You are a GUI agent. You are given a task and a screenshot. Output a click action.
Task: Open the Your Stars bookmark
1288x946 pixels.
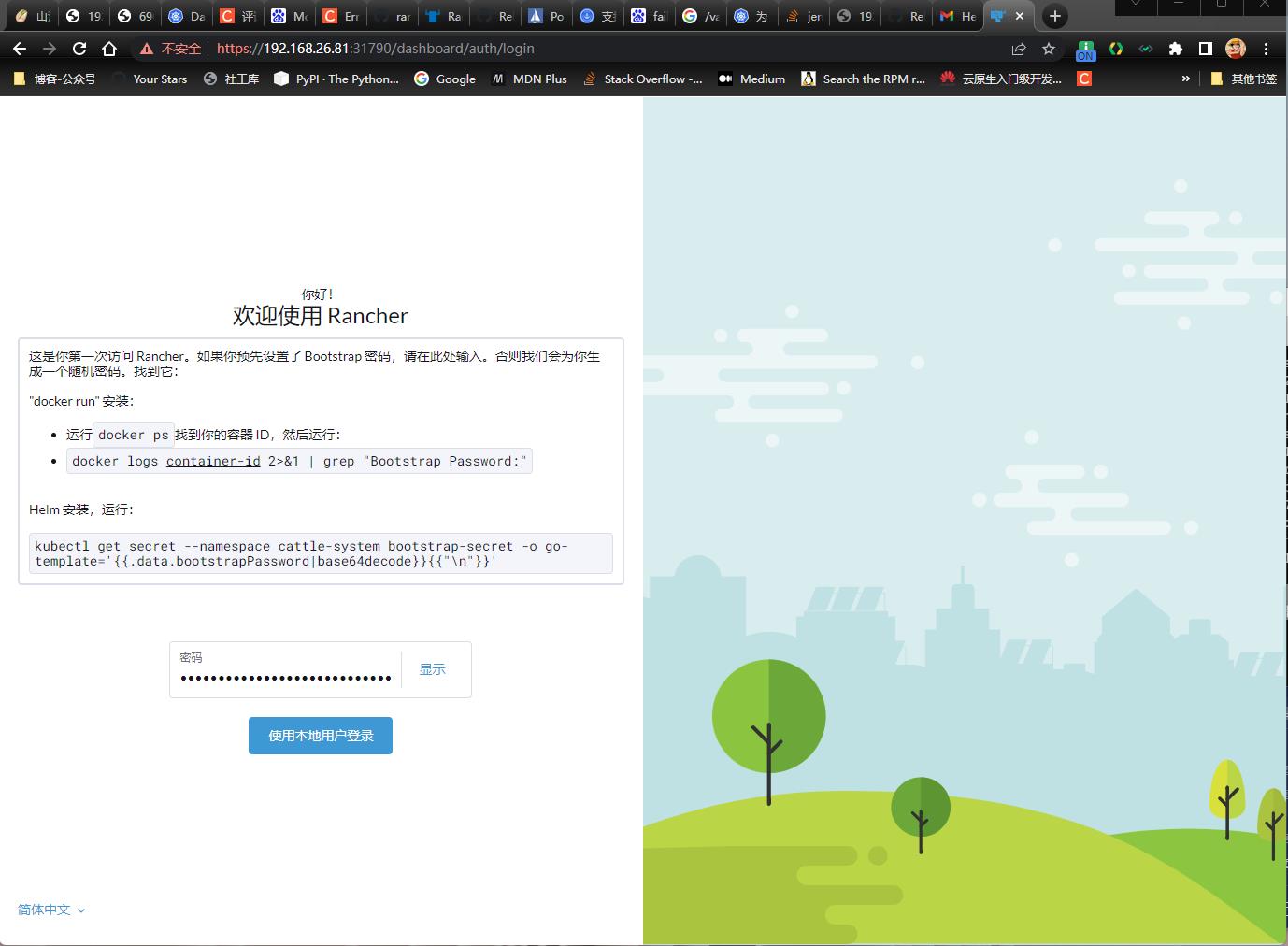[x=150, y=79]
